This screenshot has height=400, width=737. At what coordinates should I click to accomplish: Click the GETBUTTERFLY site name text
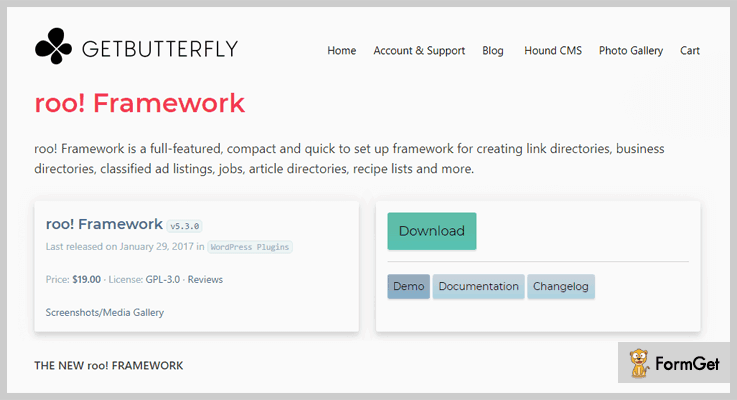[x=160, y=49]
